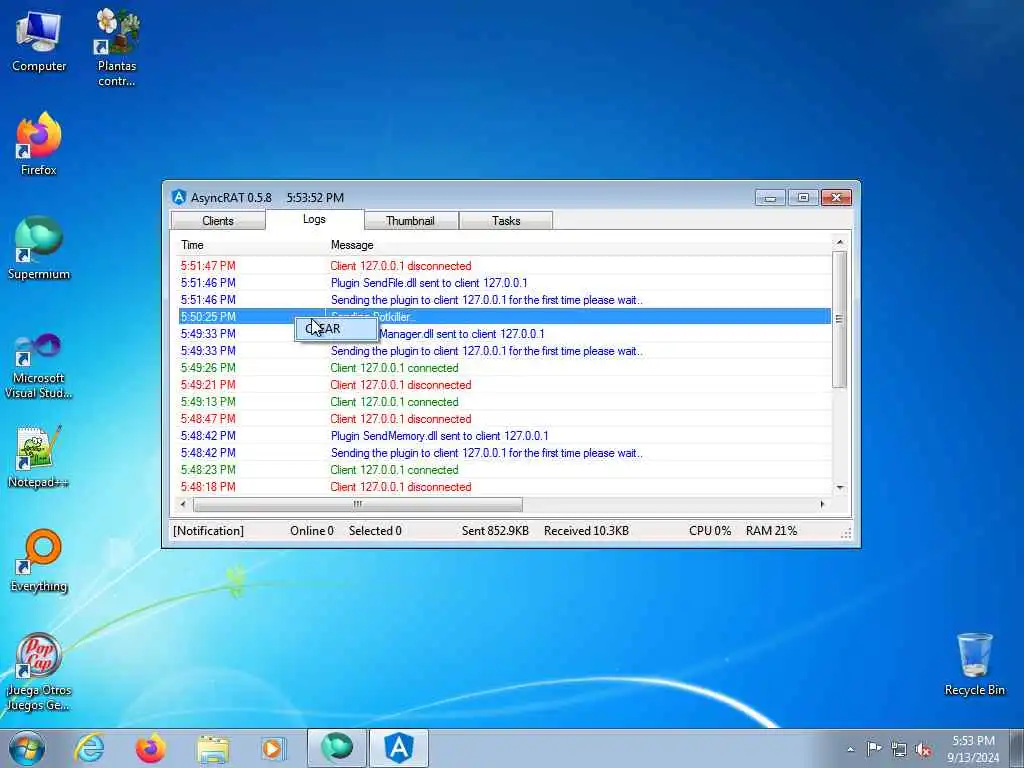Screen dimensions: 1024x768
Task: Click the Windows Start button
Action: (x=27, y=748)
